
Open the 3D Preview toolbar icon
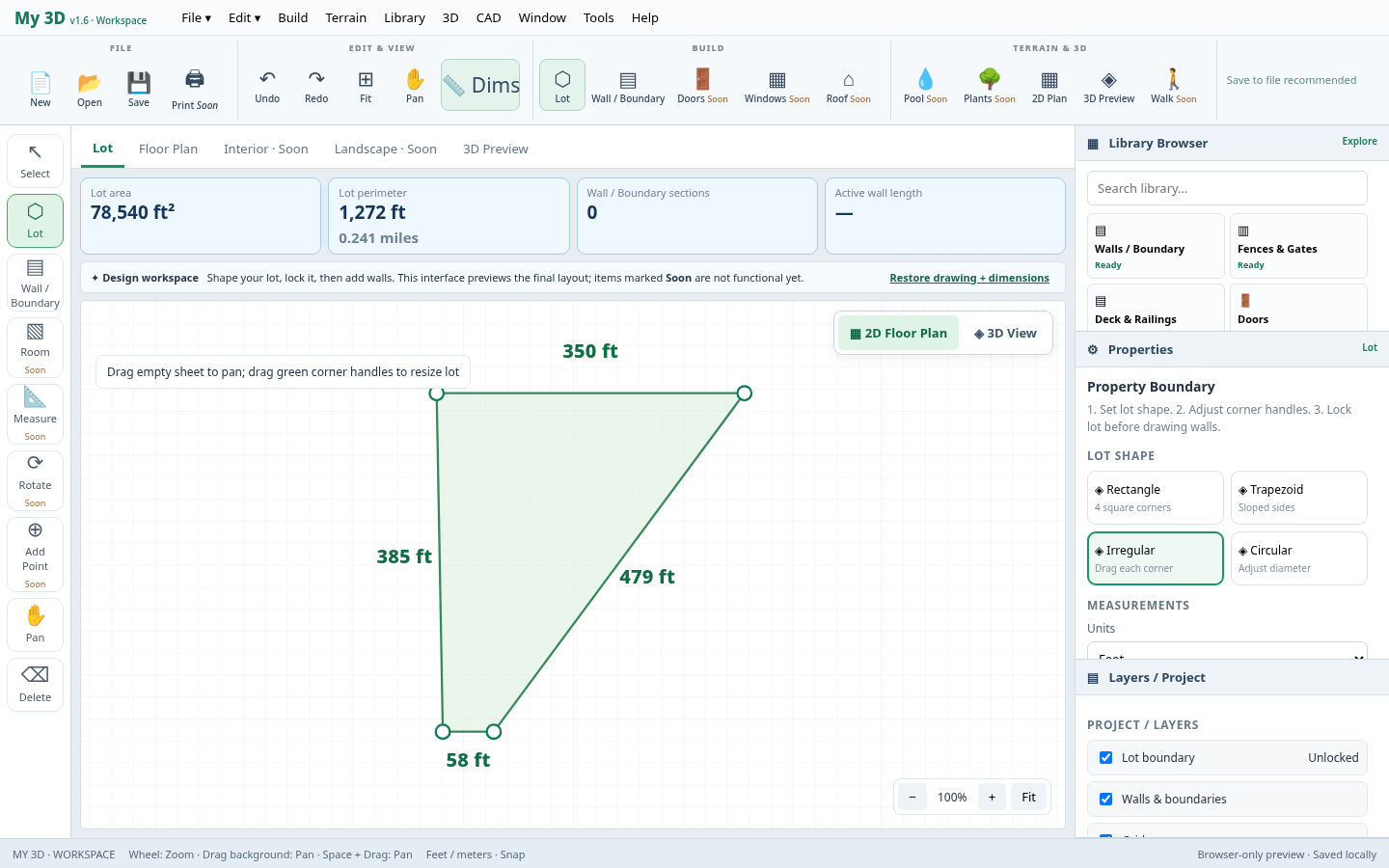click(1108, 80)
